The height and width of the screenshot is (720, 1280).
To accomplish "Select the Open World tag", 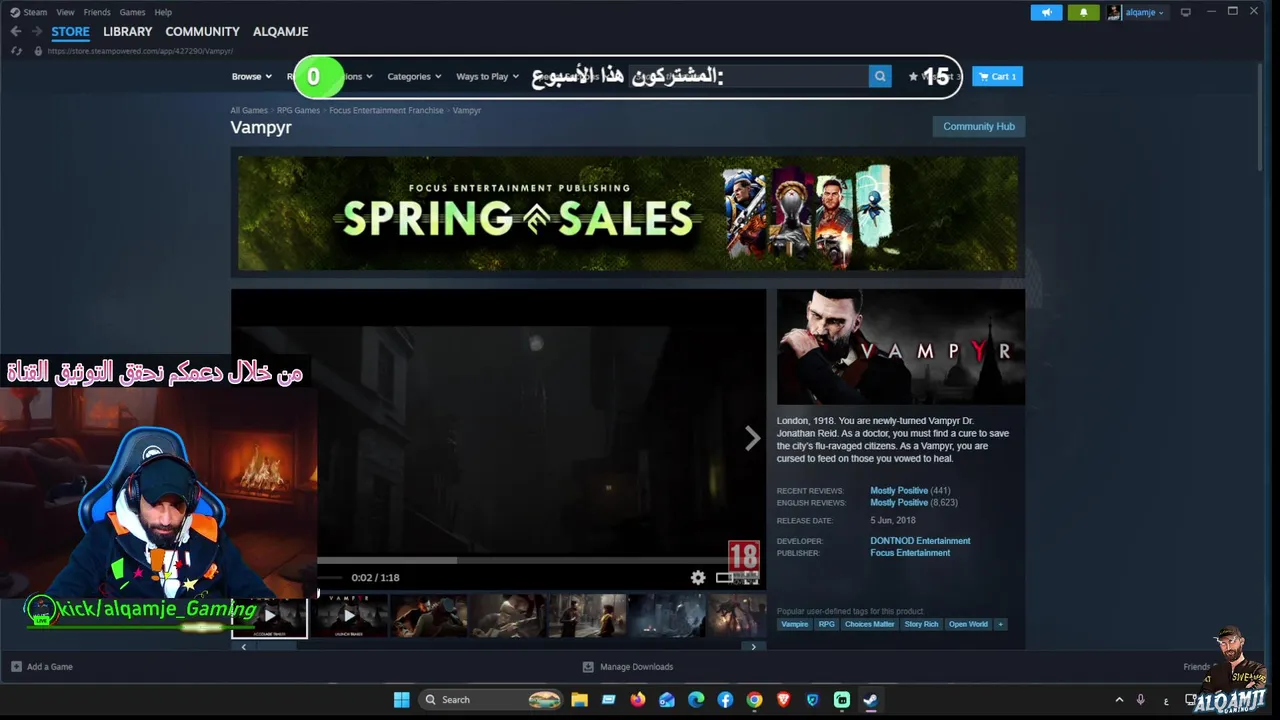I will click(x=968, y=624).
